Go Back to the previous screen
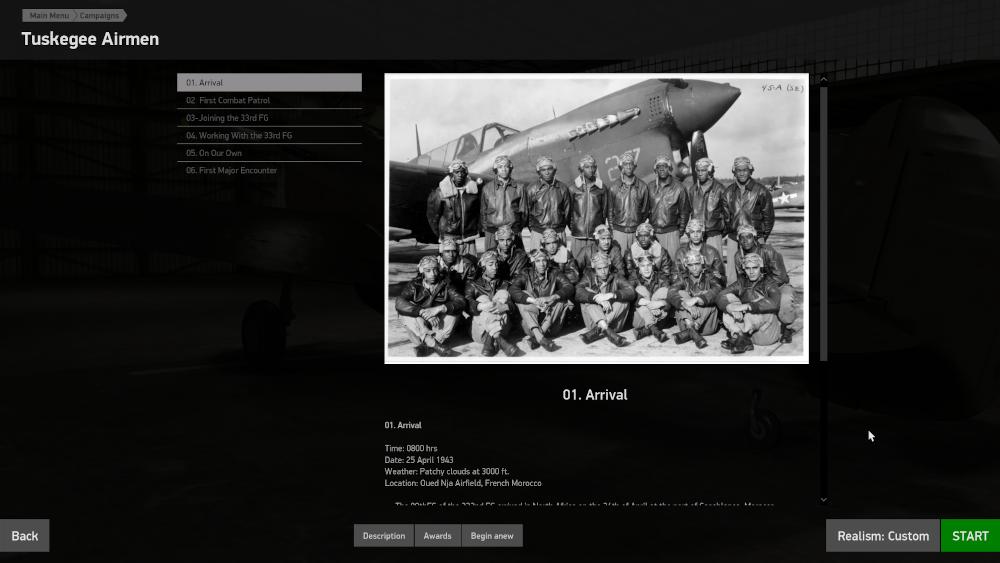This screenshot has height=563, width=1000. point(25,536)
